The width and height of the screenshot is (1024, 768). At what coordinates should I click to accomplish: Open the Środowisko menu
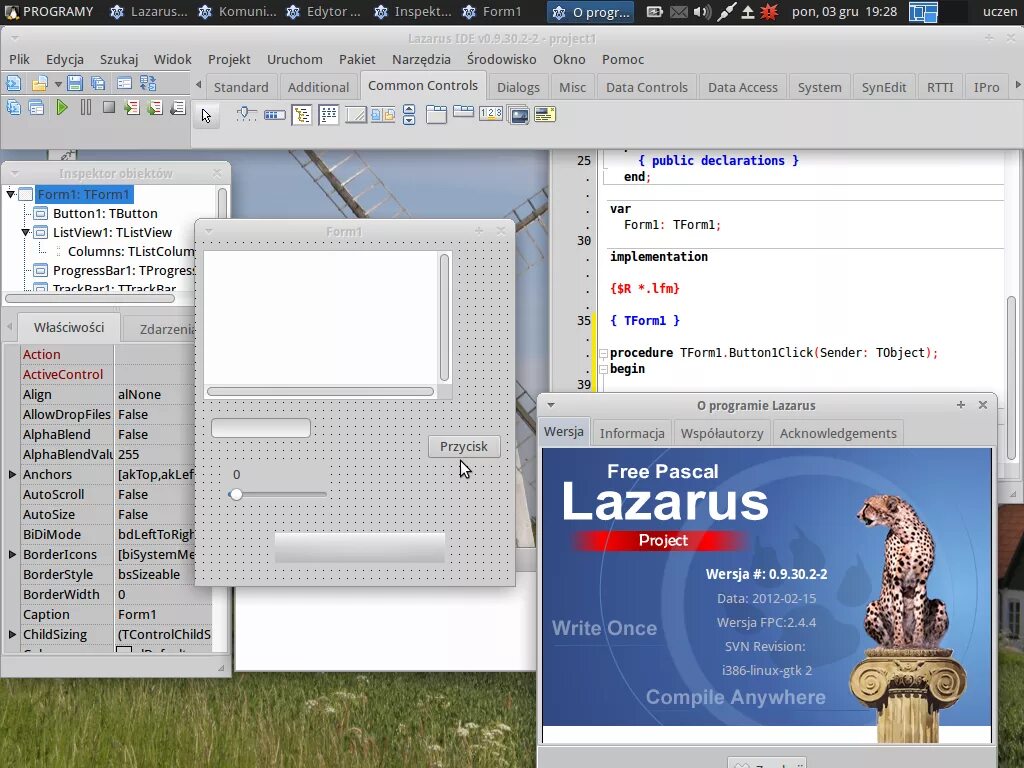coord(502,59)
